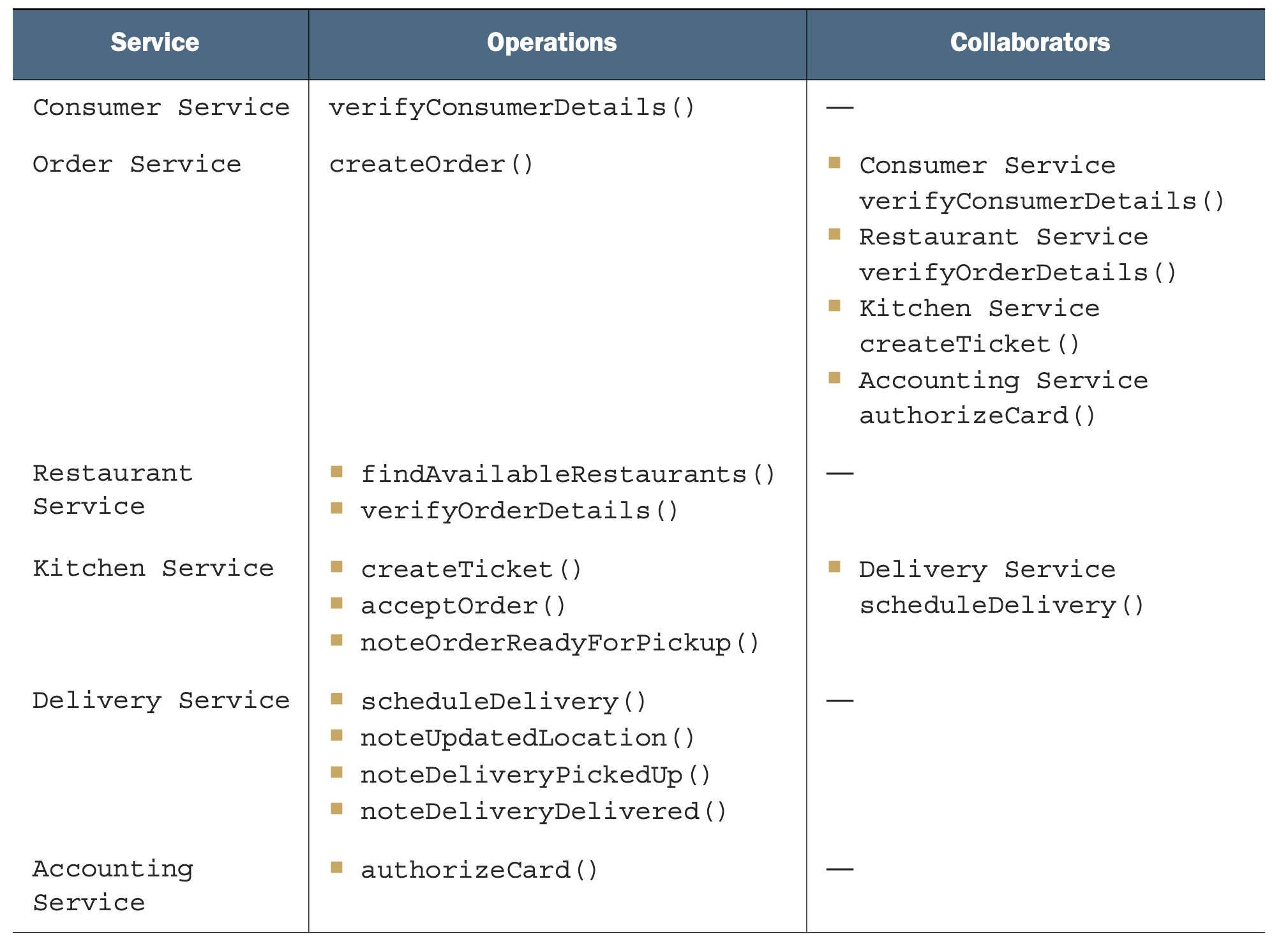Click bullet beside Accounting Service collaborator
The width and height of the screenshot is (1288, 946).
(x=834, y=378)
